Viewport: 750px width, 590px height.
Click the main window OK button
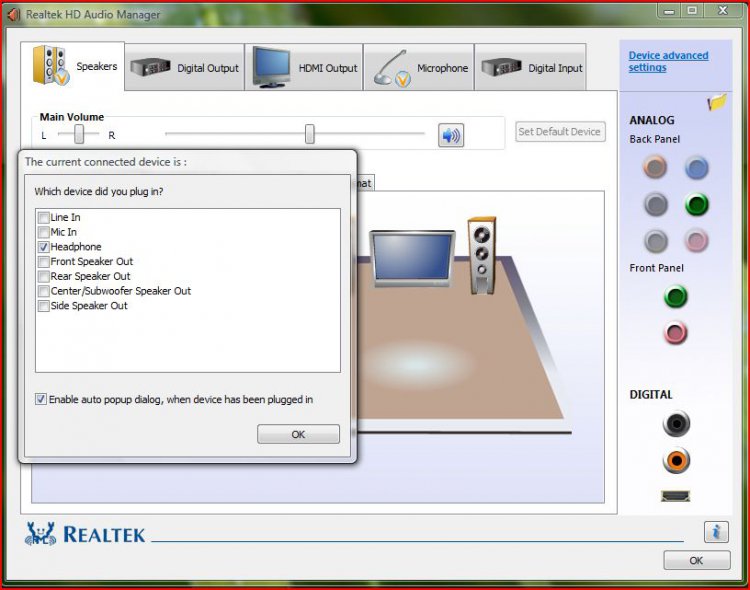tap(697, 560)
